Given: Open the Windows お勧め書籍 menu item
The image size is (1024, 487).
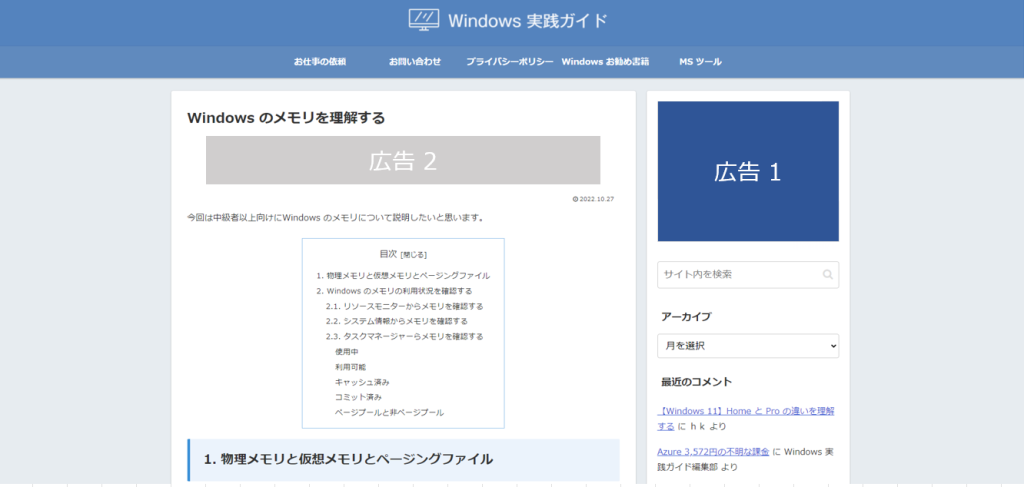Looking at the screenshot, I should 605,62.
